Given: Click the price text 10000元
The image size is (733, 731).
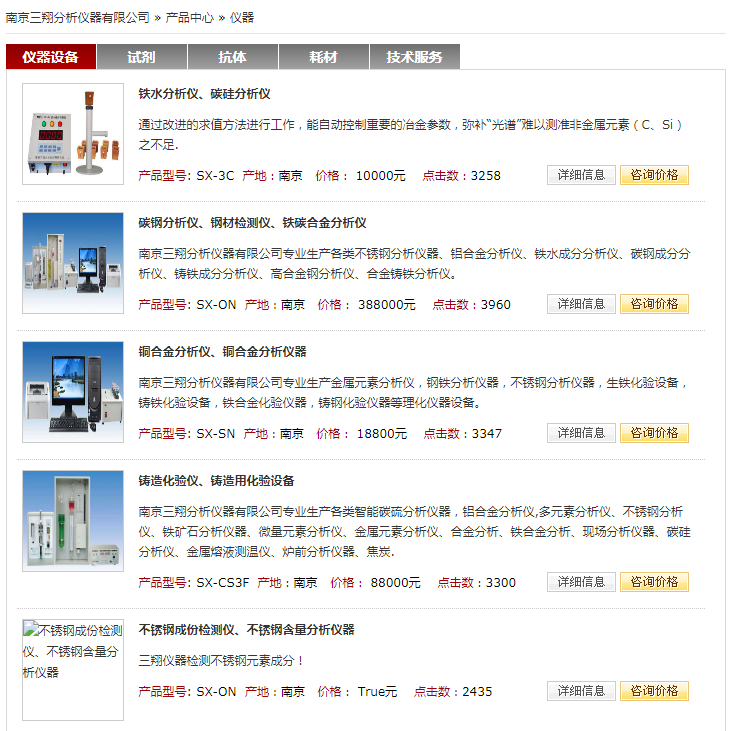Looking at the screenshot, I should [381, 176].
